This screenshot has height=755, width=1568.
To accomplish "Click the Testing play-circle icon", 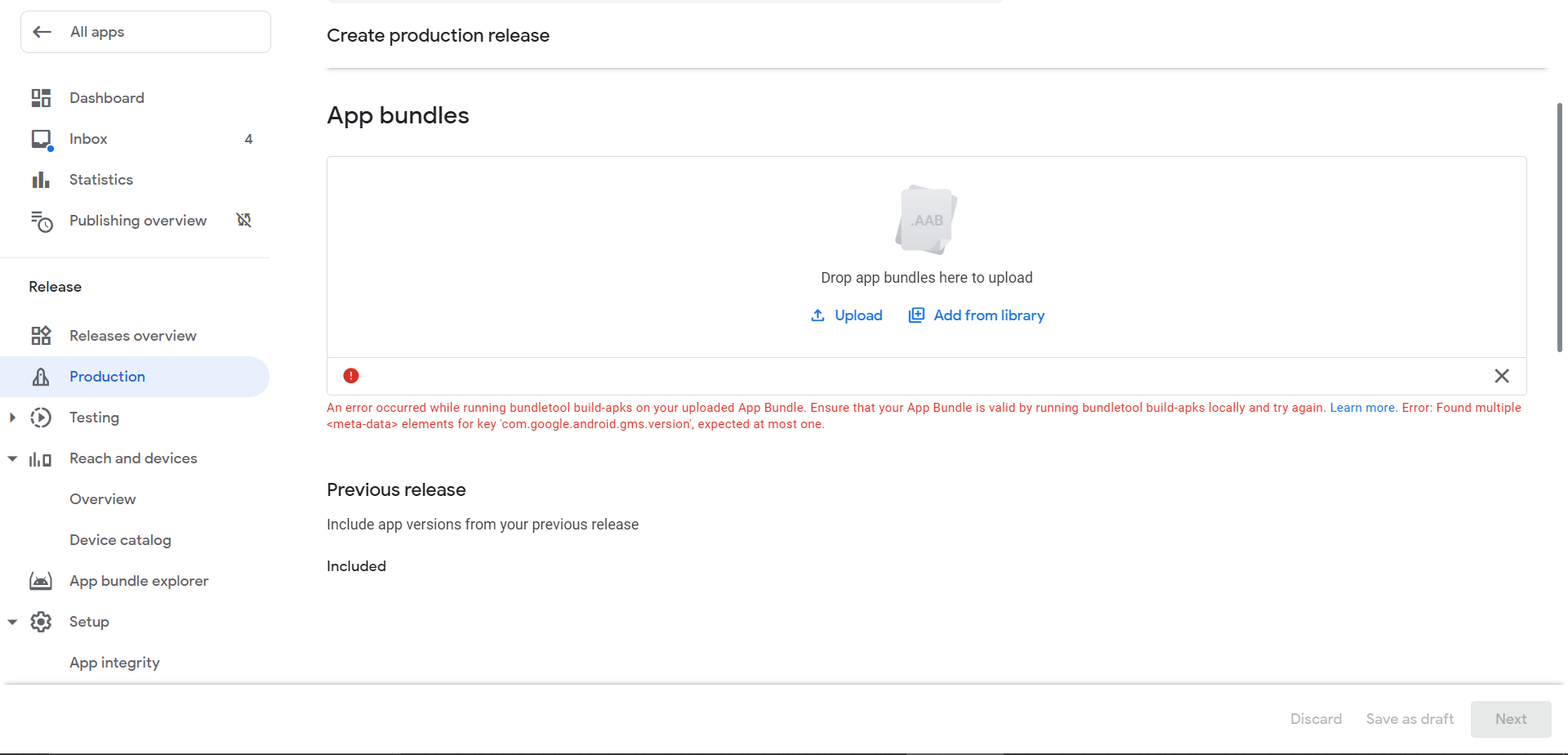I will (41, 418).
